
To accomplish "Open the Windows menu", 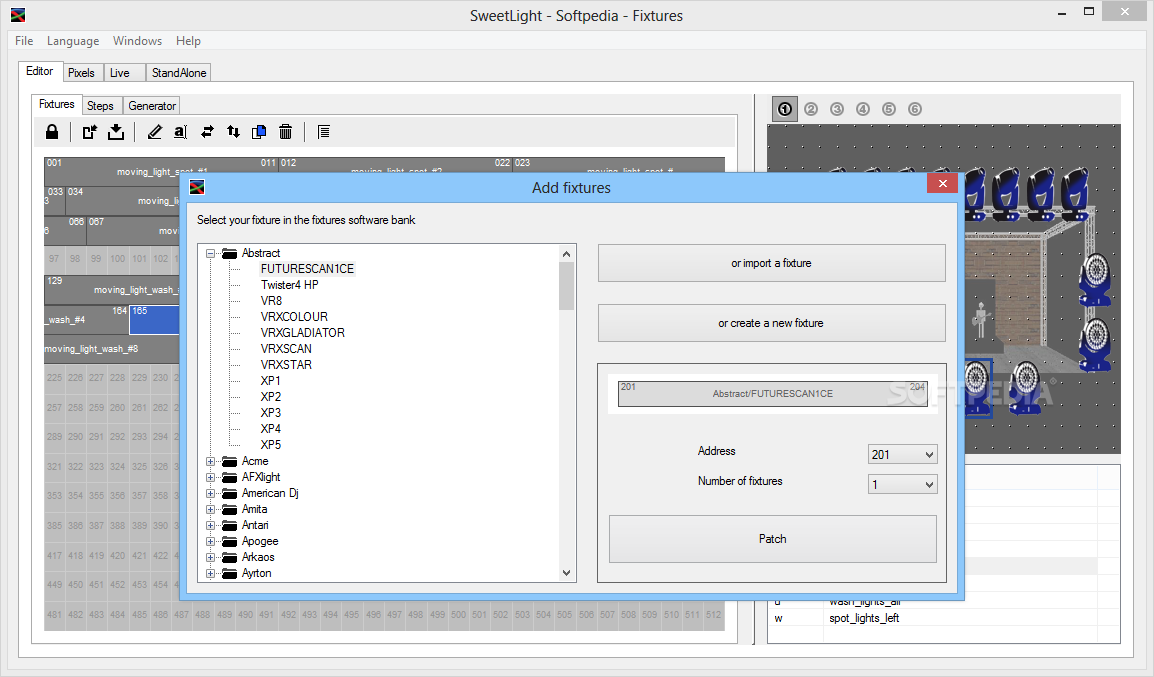I will pyautogui.click(x=137, y=40).
